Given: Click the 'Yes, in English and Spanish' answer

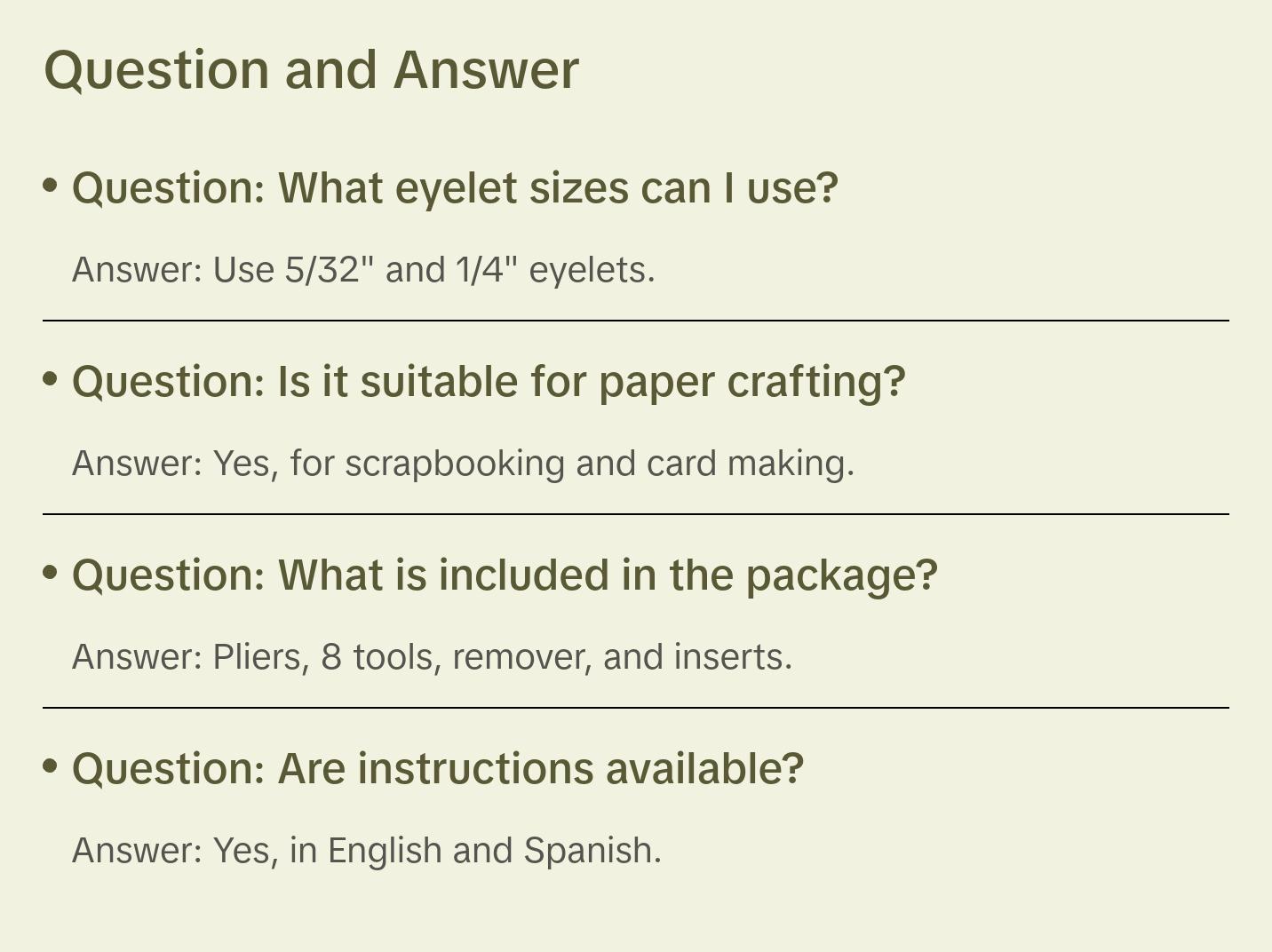Looking at the screenshot, I should tap(367, 851).
